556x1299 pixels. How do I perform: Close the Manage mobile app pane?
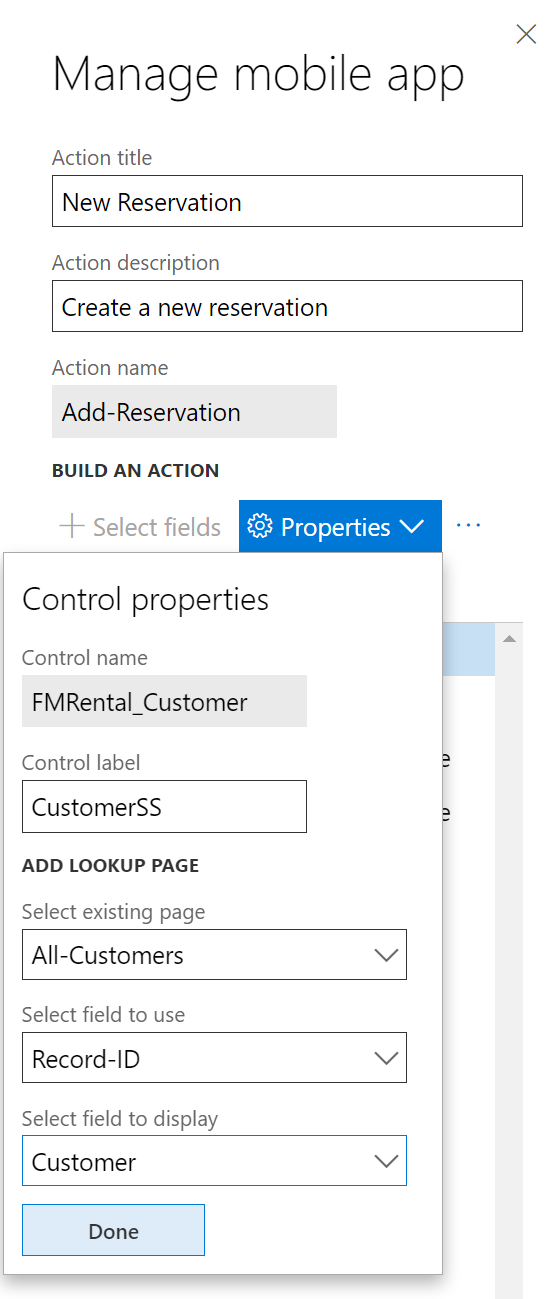pyautogui.click(x=525, y=35)
